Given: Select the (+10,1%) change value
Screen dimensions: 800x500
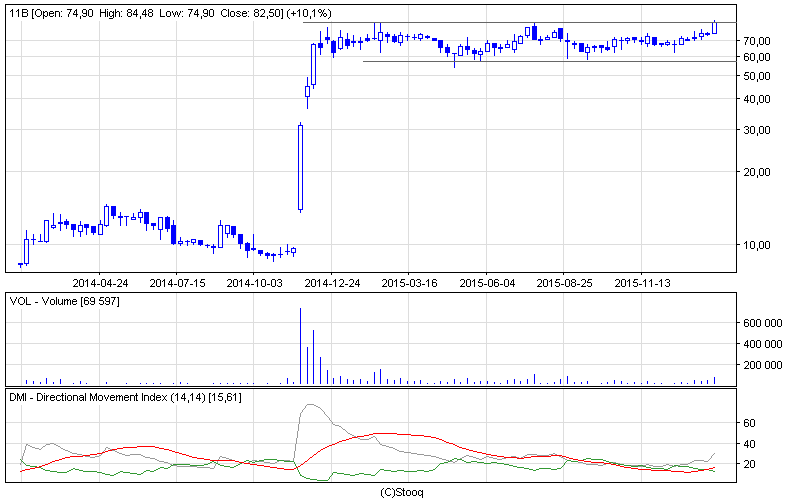Looking at the screenshot, I should tap(309, 13).
